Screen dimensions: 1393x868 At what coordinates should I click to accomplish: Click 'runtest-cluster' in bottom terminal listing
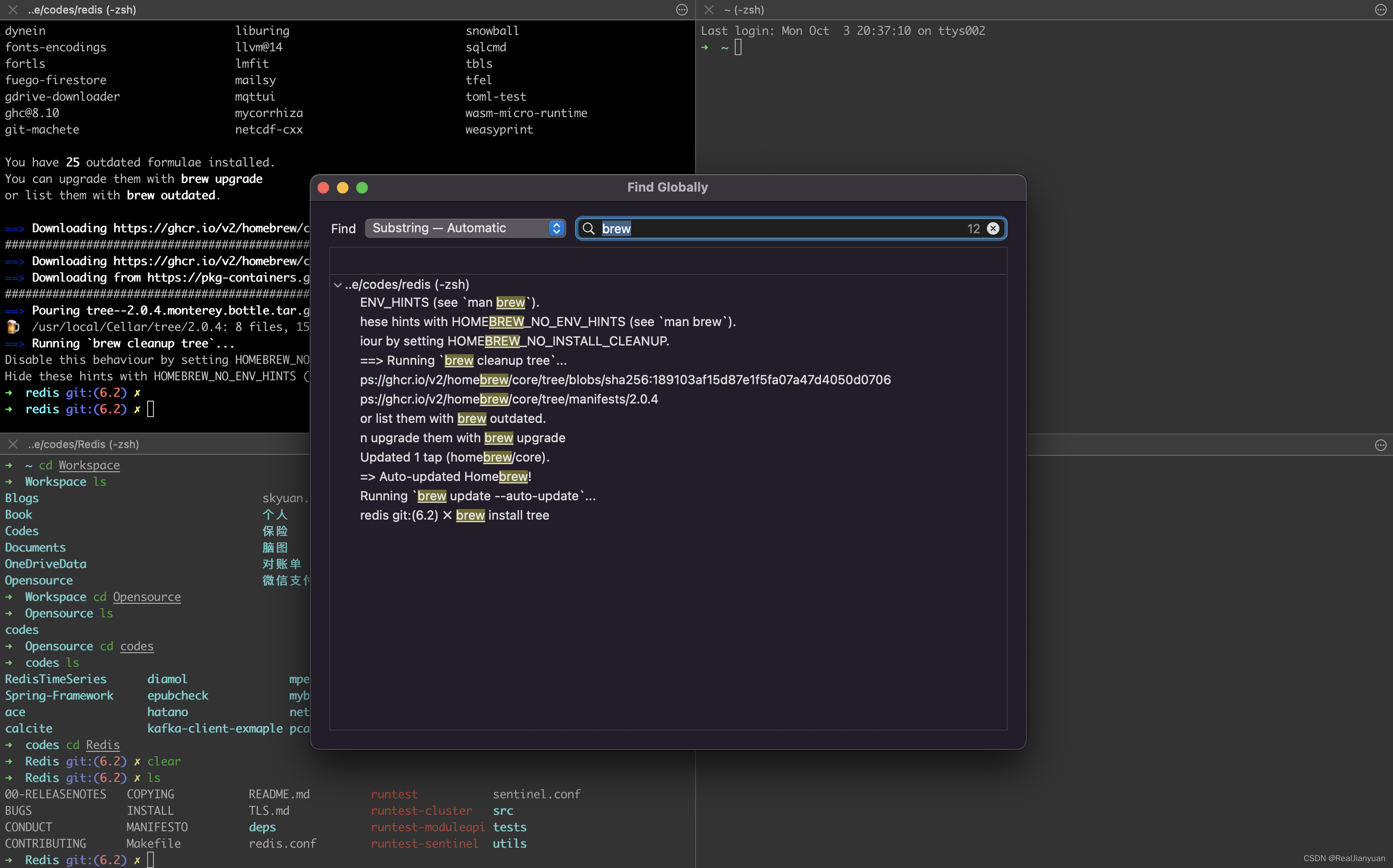click(x=422, y=810)
